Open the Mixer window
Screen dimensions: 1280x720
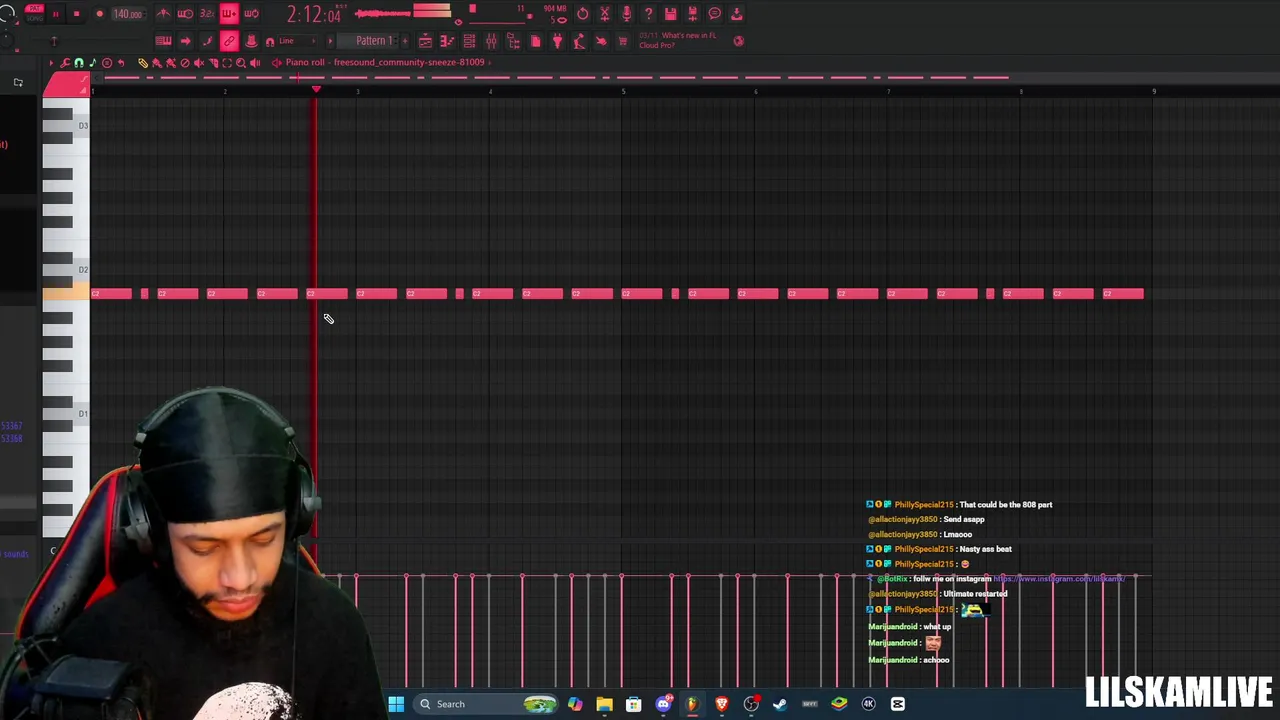pyautogui.click(x=491, y=41)
